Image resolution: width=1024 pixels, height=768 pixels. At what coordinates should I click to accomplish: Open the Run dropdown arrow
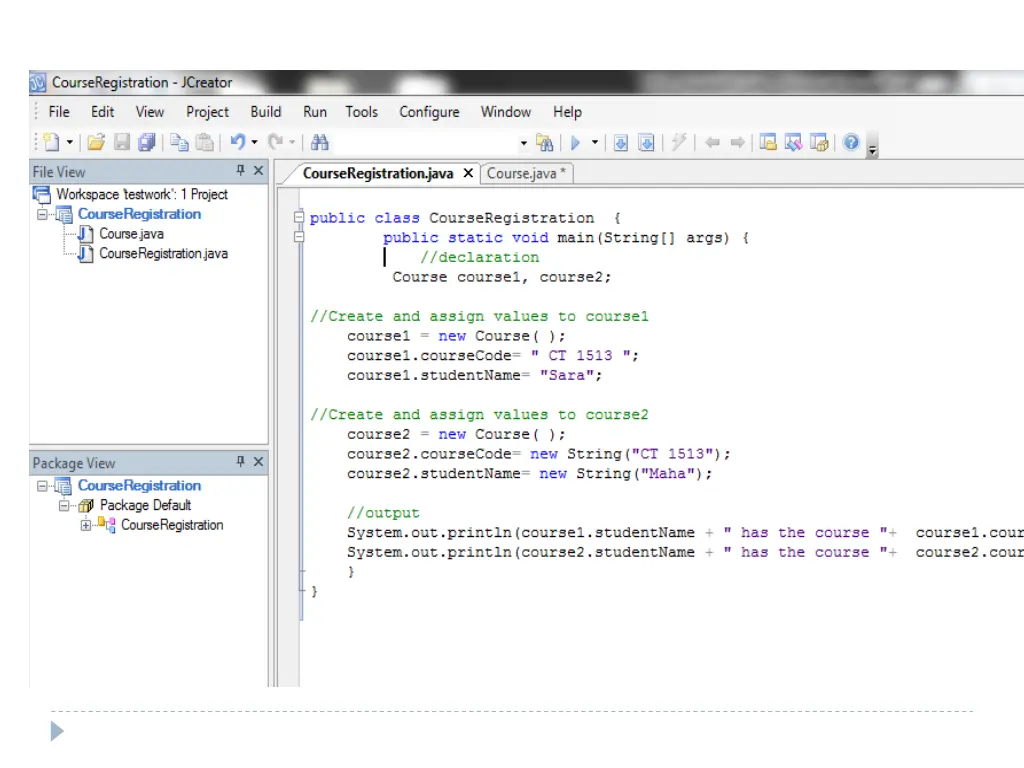[x=594, y=142]
